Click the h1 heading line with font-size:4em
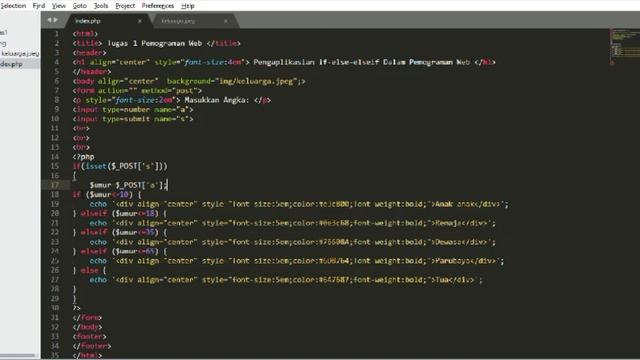 [x=284, y=62]
